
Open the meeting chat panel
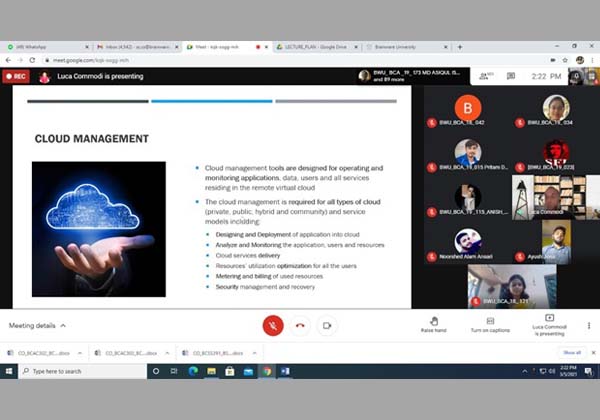coord(510,76)
